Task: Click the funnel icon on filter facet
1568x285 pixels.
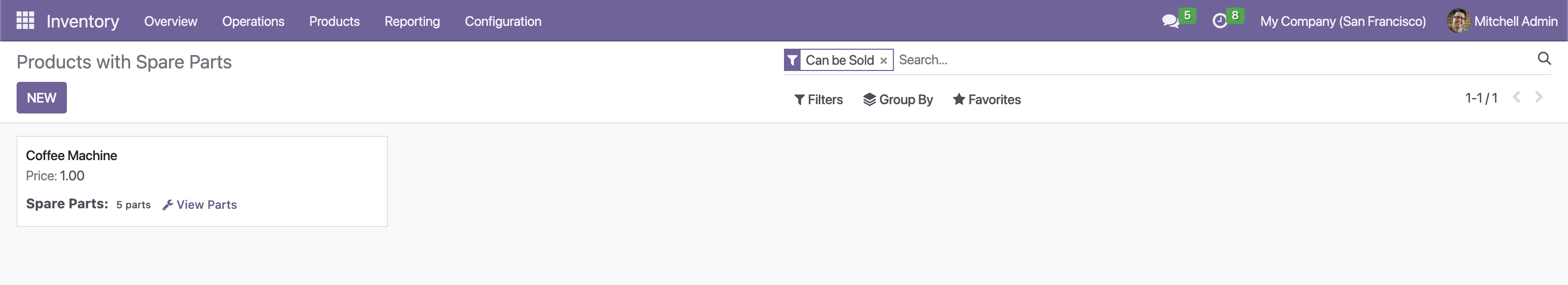Action: (x=792, y=60)
